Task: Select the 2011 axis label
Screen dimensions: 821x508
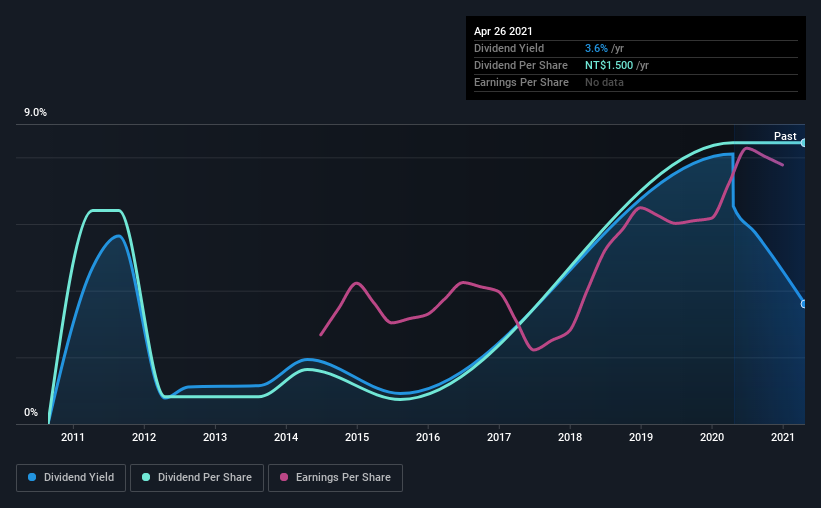Action: point(73,437)
